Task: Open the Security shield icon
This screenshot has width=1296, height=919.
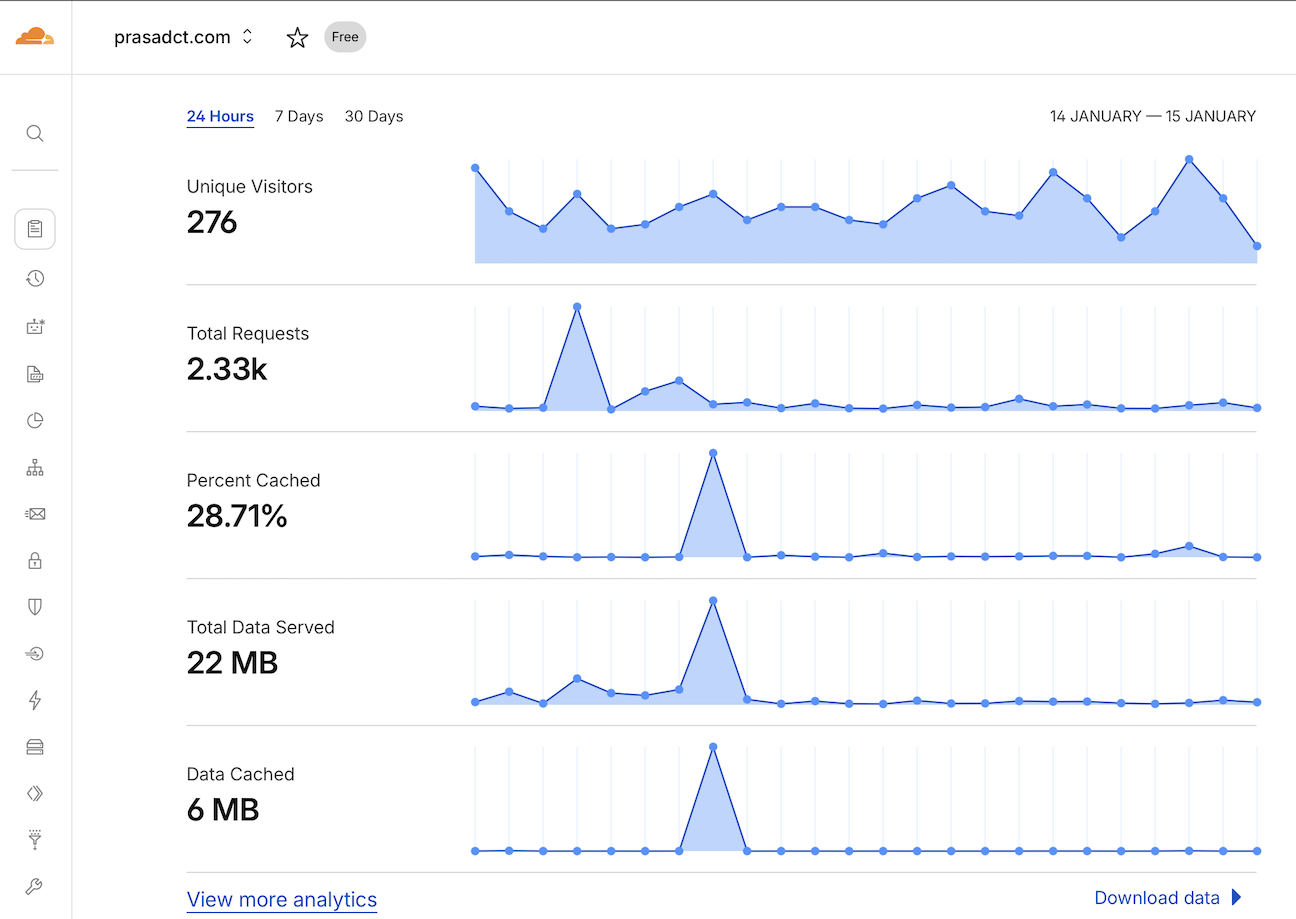Action: point(35,606)
